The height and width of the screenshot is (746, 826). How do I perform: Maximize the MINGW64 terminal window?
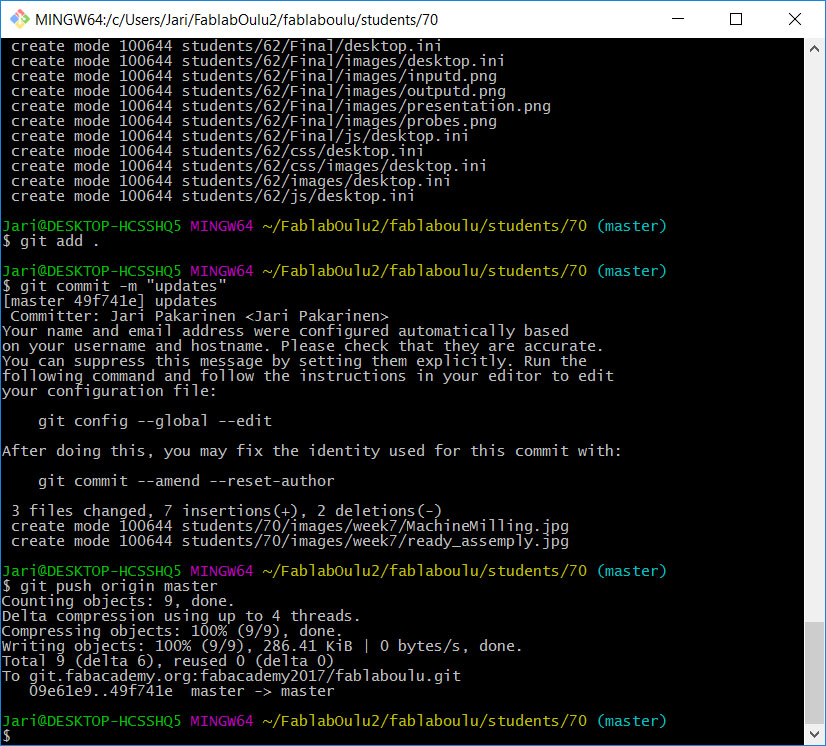pos(736,19)
